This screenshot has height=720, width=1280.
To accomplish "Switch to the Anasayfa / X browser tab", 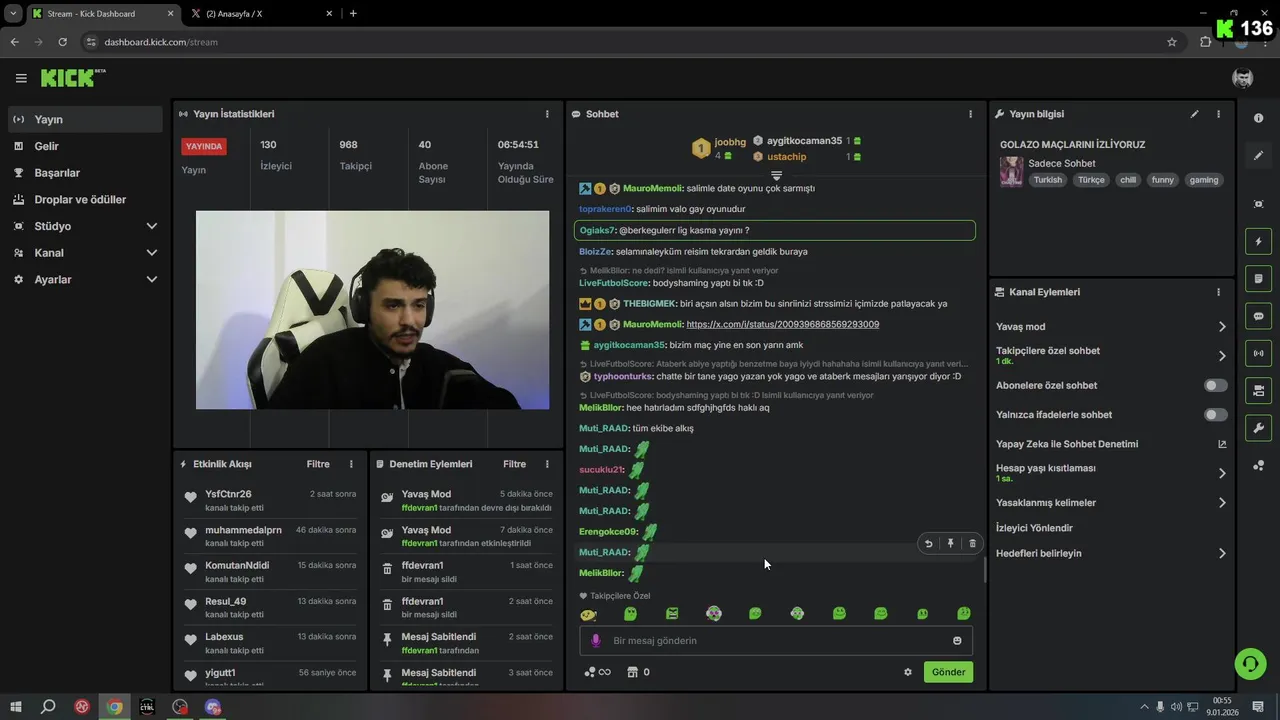I will (x=263, y=13).
